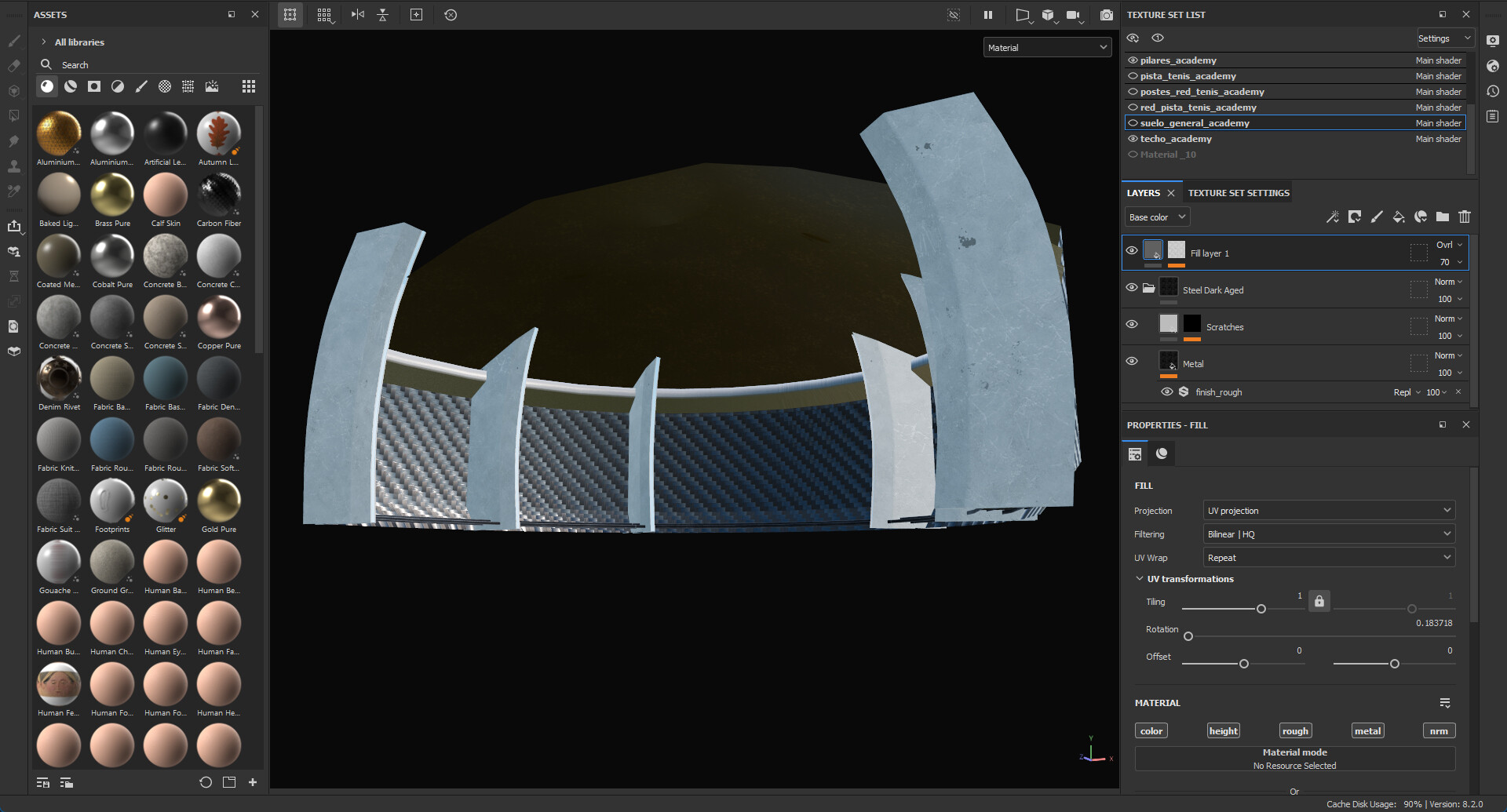This screenshot has height=812, width=1507.
Task: Click the Rotation slider handle
Action: [1188, 636]
